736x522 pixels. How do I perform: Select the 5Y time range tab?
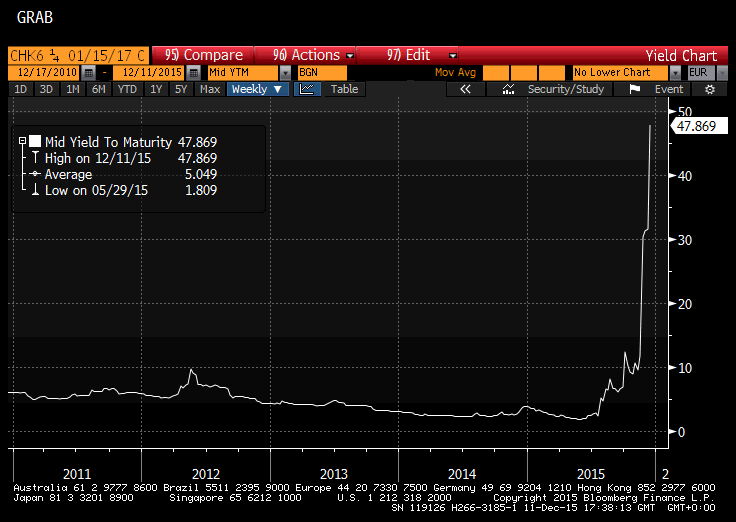(x=181, y=89)
